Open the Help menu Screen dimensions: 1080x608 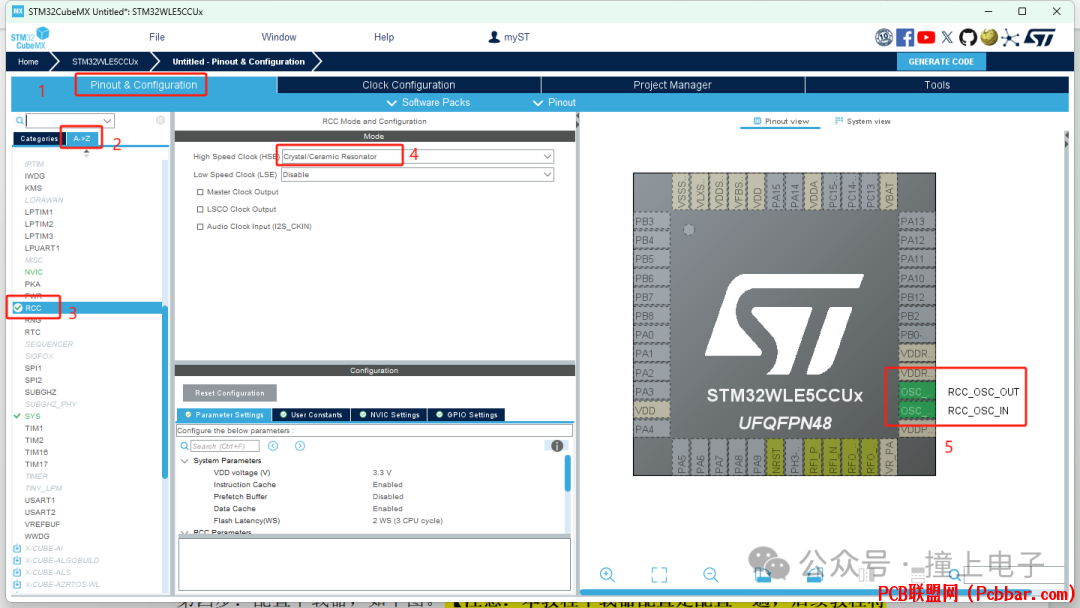(384, 37)
